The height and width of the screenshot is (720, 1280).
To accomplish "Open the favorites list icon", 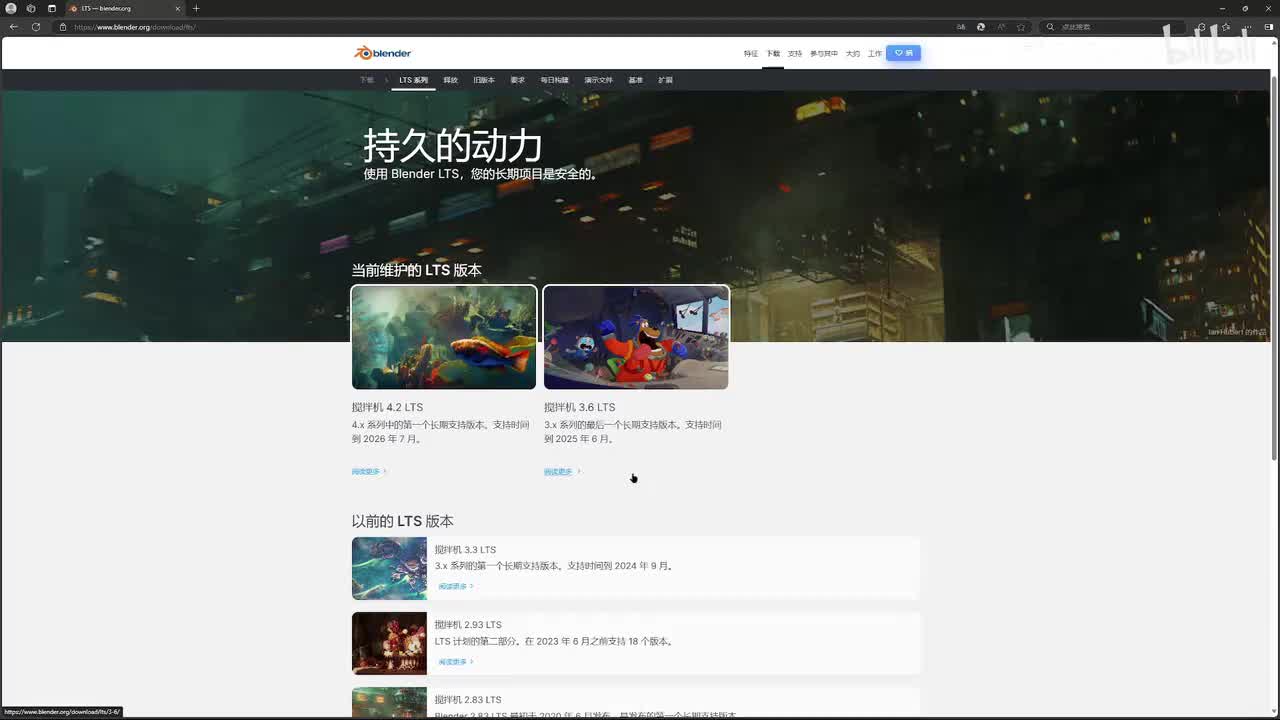I will click(1226, 27).
